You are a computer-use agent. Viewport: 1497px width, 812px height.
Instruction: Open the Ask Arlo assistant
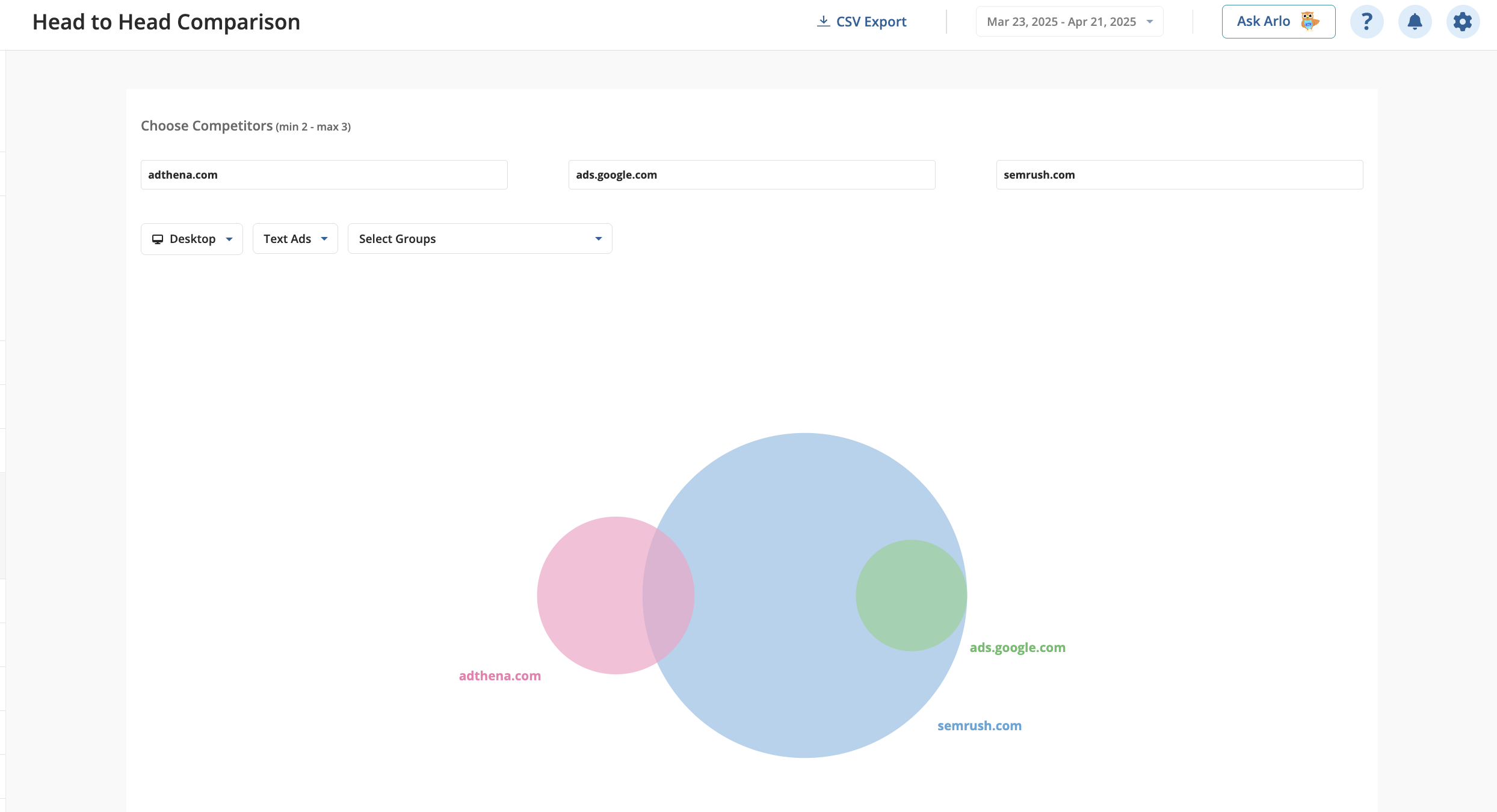click(1279, 22)
